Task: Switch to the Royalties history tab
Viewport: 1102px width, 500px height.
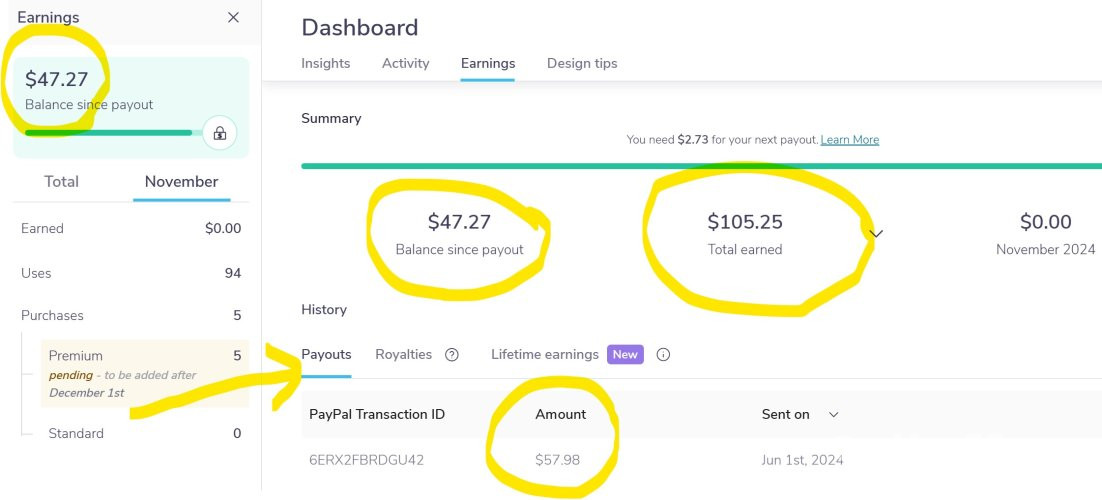Action: click(x=403, y=354)
